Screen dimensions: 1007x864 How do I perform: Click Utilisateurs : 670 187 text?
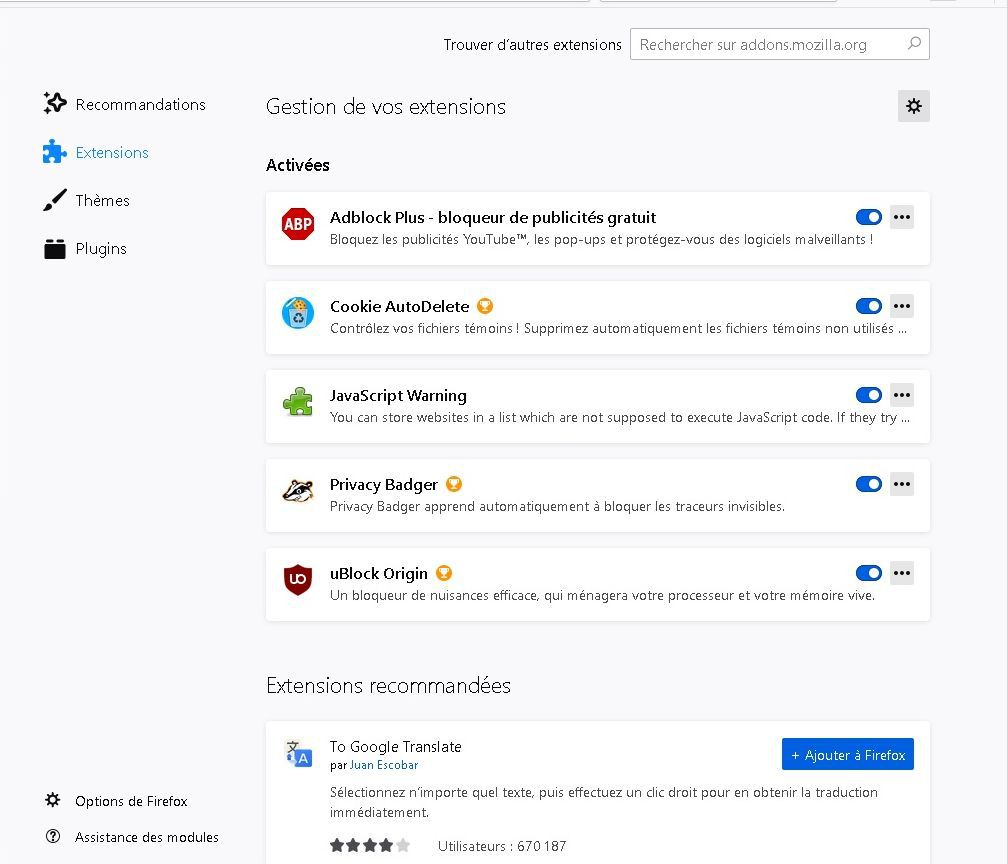[x=502, y=846]
